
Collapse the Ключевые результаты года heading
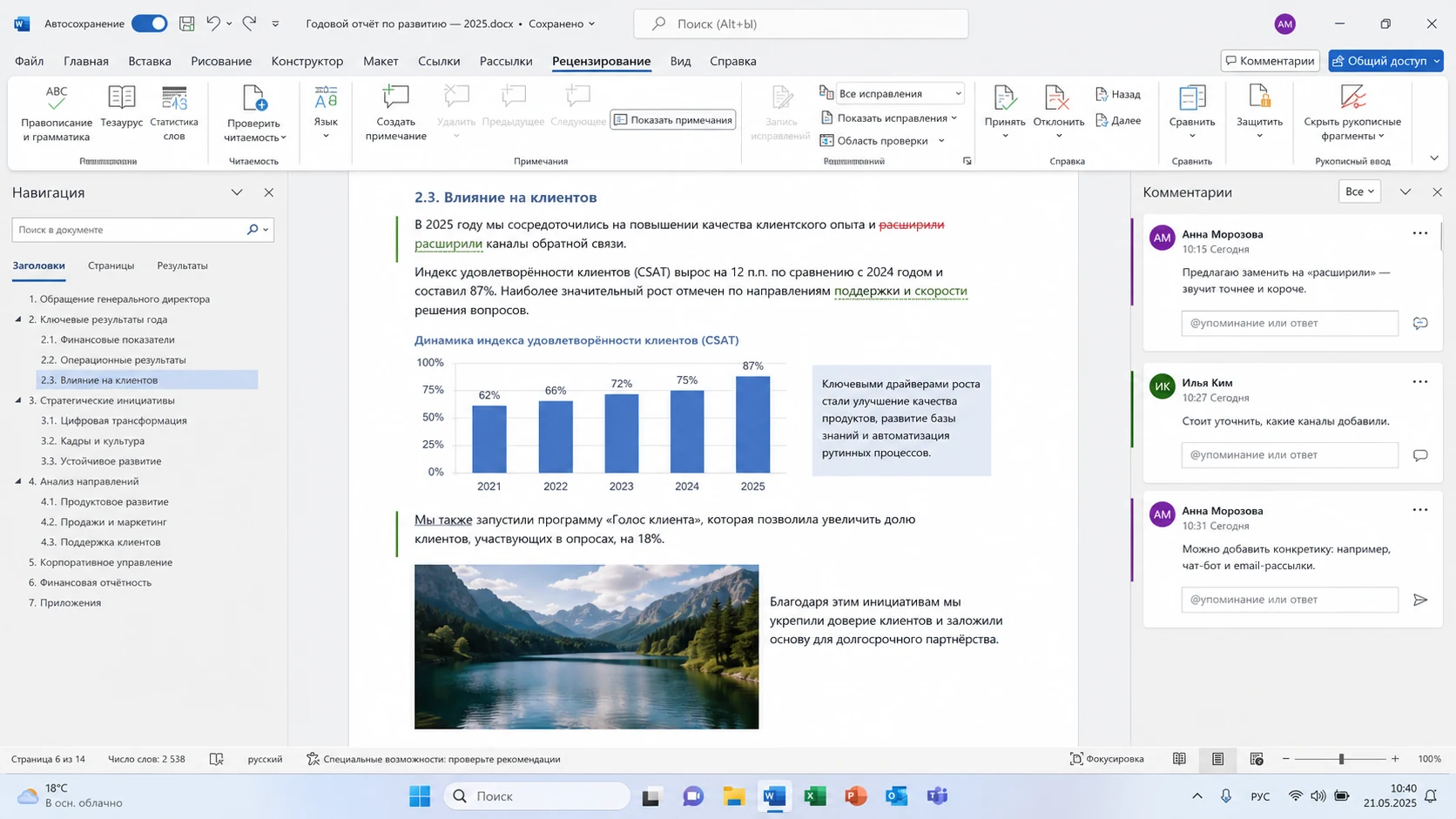point(18,319)
